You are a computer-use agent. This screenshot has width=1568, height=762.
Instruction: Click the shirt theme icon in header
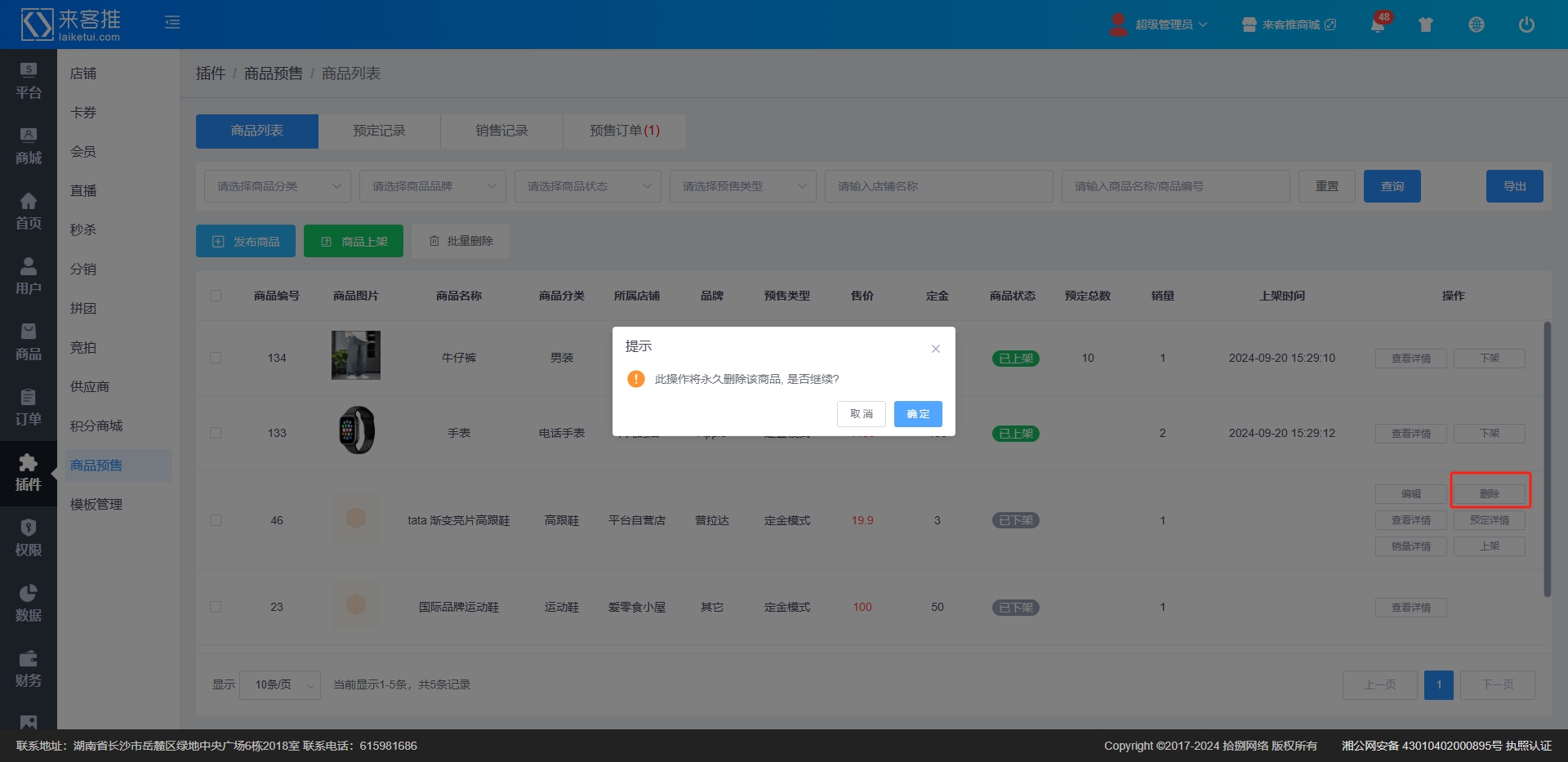point(1426,25)
